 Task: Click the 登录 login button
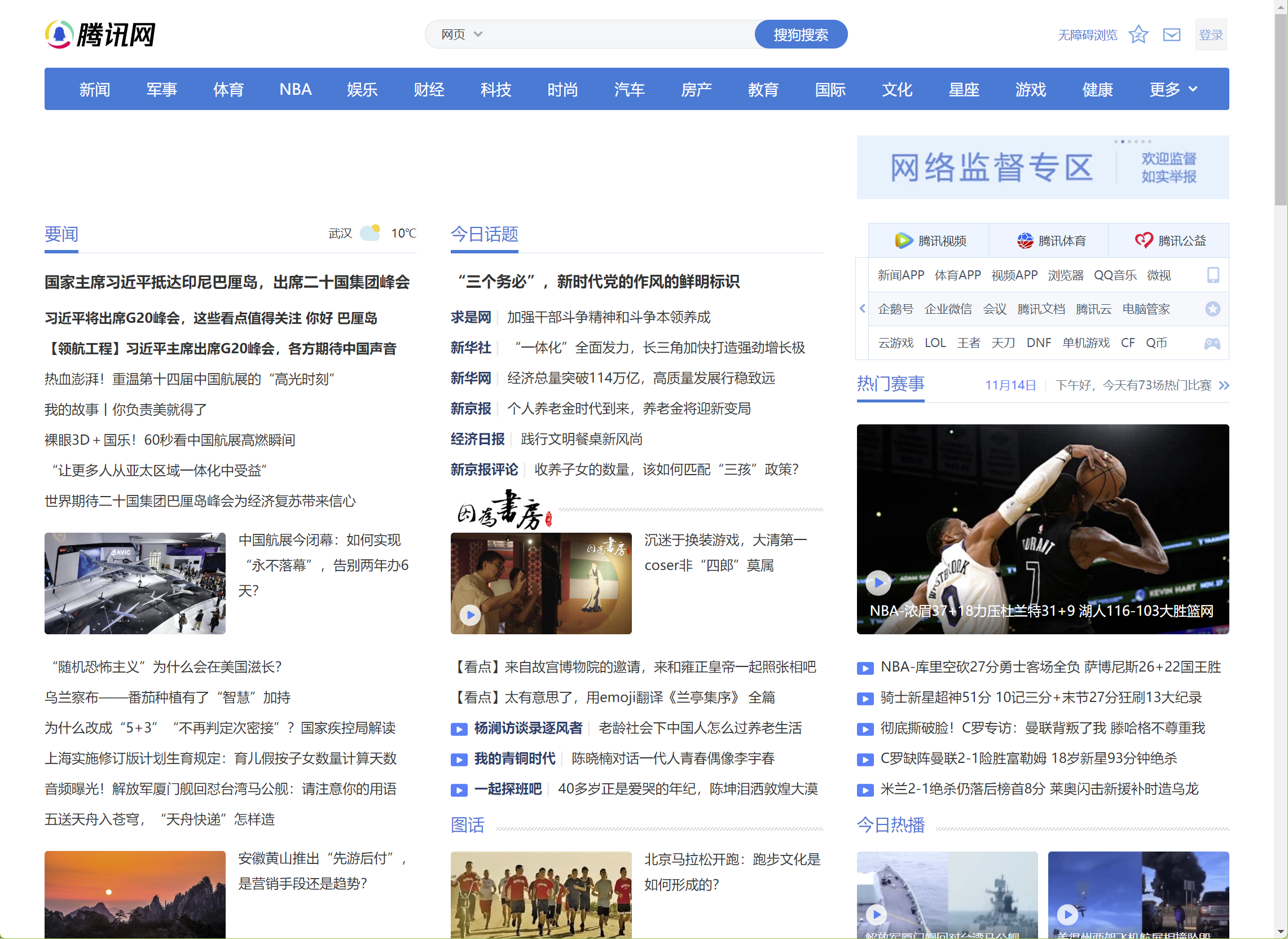tap(1210, 34)
